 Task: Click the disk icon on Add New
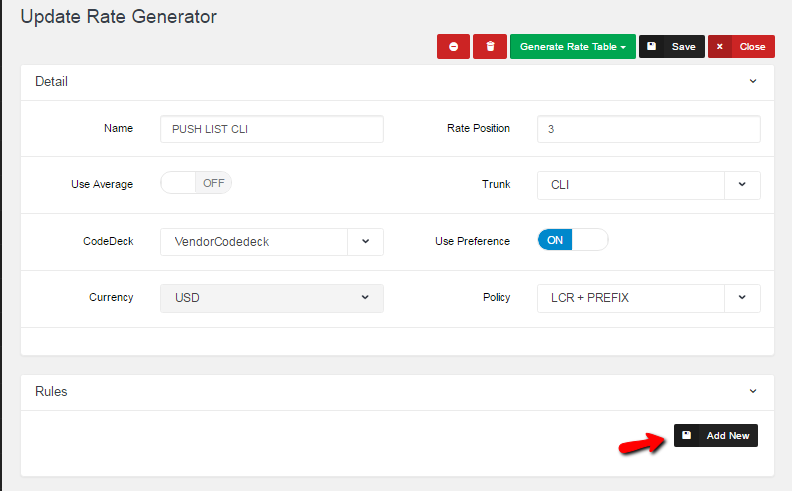pyautogui.click(x=687, y=436)
